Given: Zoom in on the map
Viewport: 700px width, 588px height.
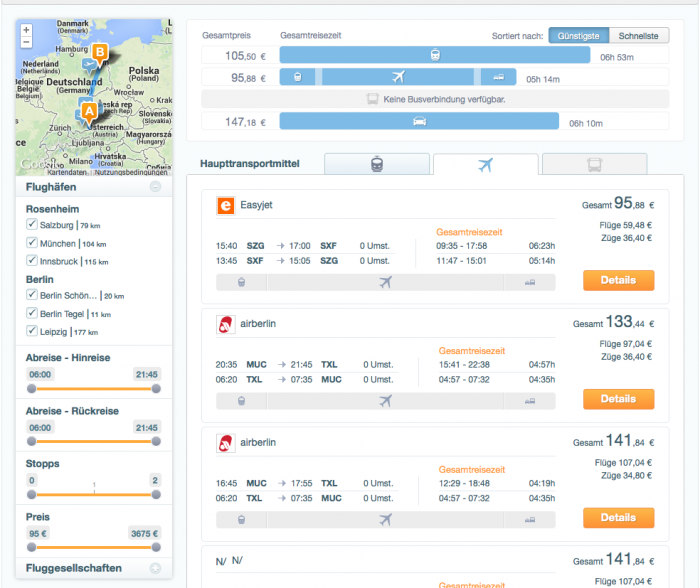Looking at the screenshot, I should click(26, 30).
